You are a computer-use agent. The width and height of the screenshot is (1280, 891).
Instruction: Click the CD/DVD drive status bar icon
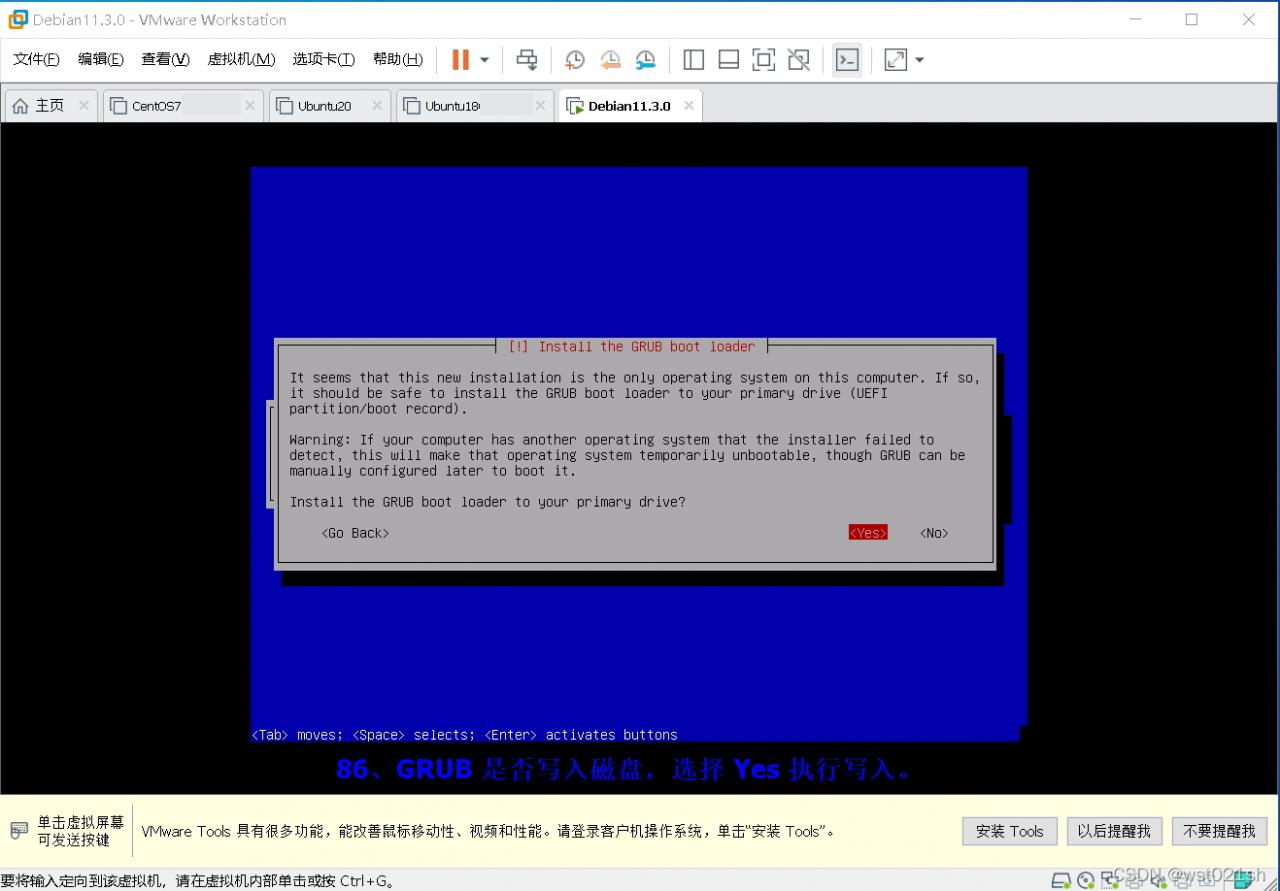click(1086, 880)
